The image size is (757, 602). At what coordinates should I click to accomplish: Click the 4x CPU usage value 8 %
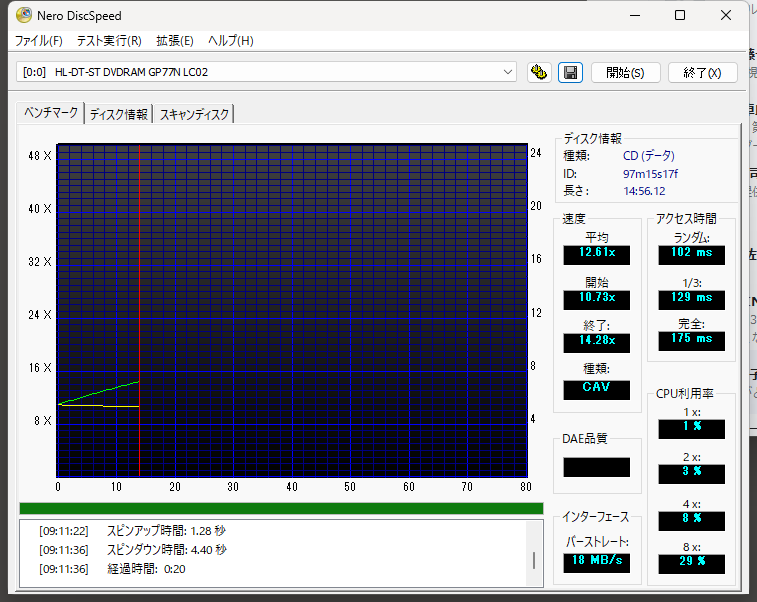(691, 519)
